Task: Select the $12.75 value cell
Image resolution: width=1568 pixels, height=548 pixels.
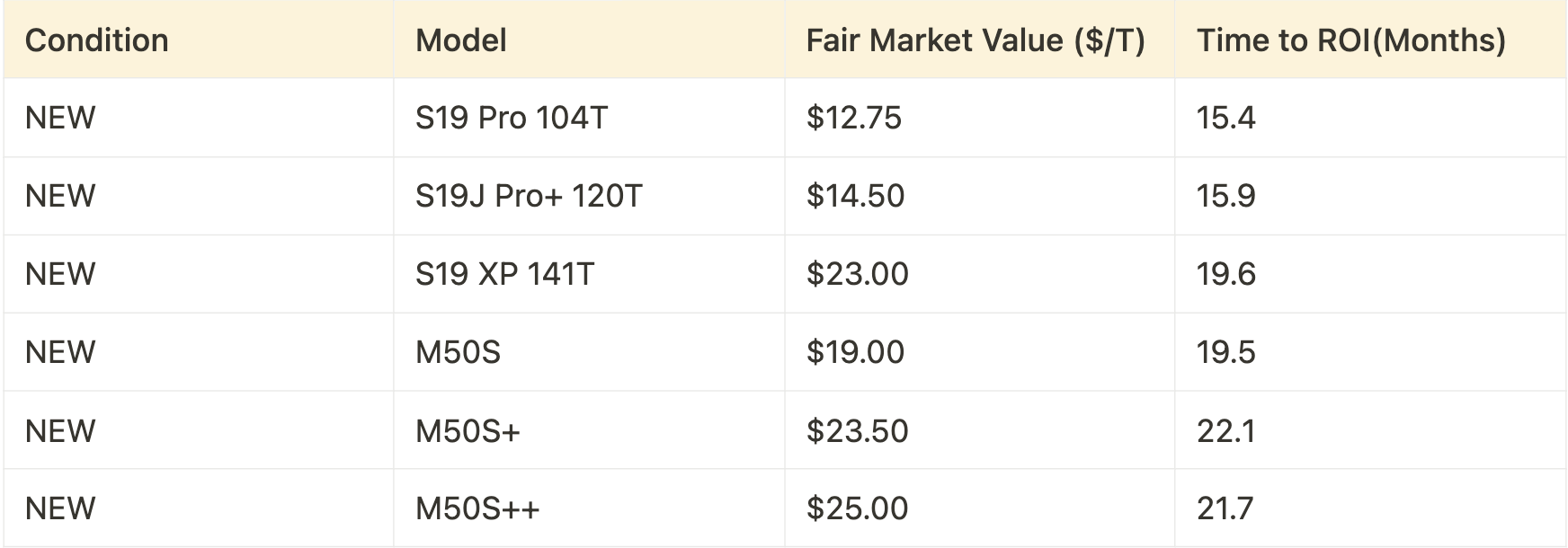Action: click(979, 118)
